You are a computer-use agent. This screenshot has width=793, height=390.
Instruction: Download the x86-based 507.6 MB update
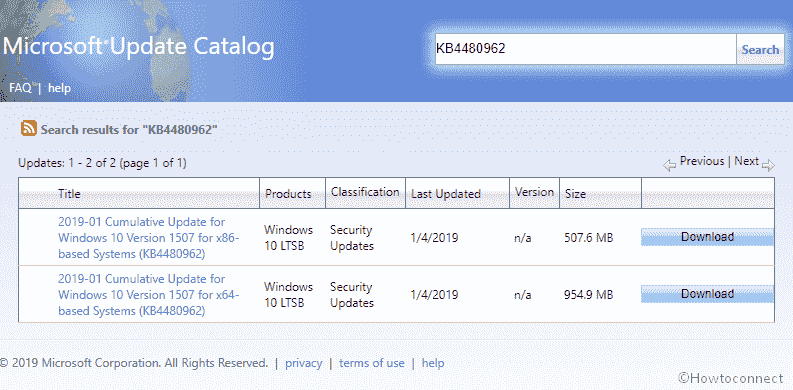[707, 237]
